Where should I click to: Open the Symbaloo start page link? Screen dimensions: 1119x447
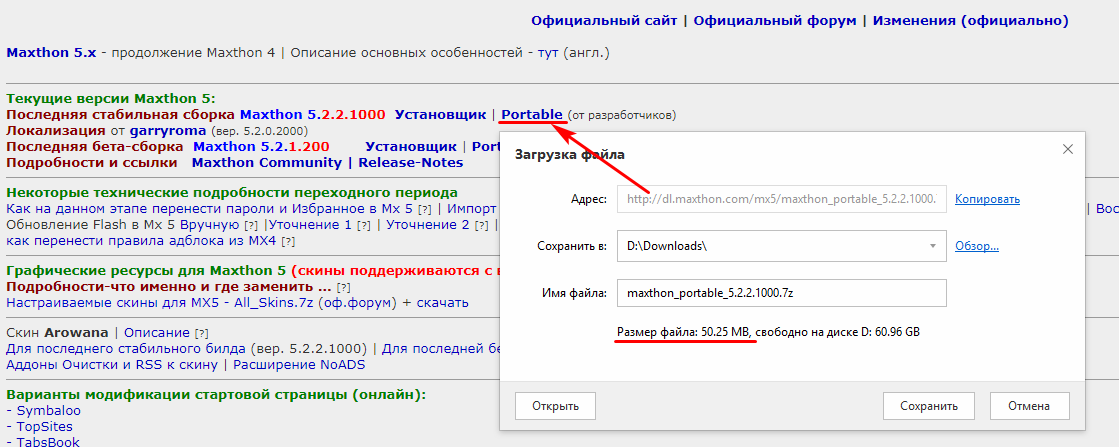coord(49,411)
